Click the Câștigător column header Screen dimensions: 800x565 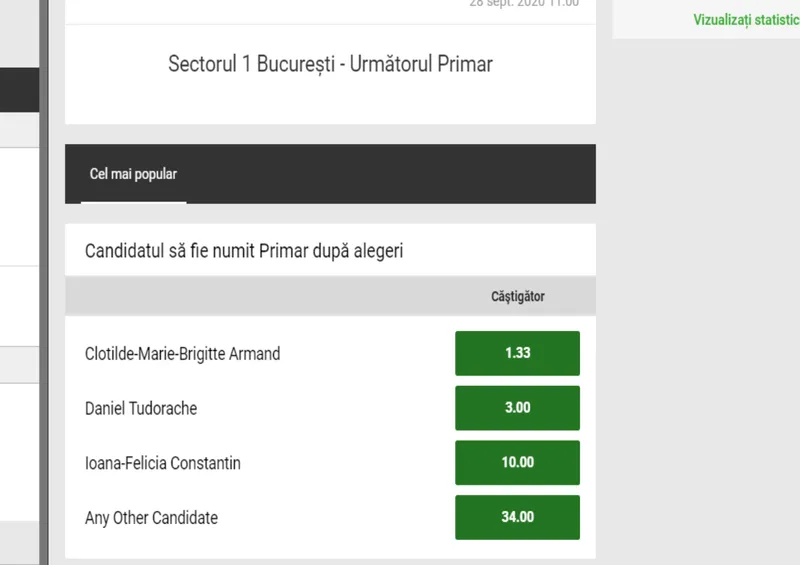click(x=517, y=297)
